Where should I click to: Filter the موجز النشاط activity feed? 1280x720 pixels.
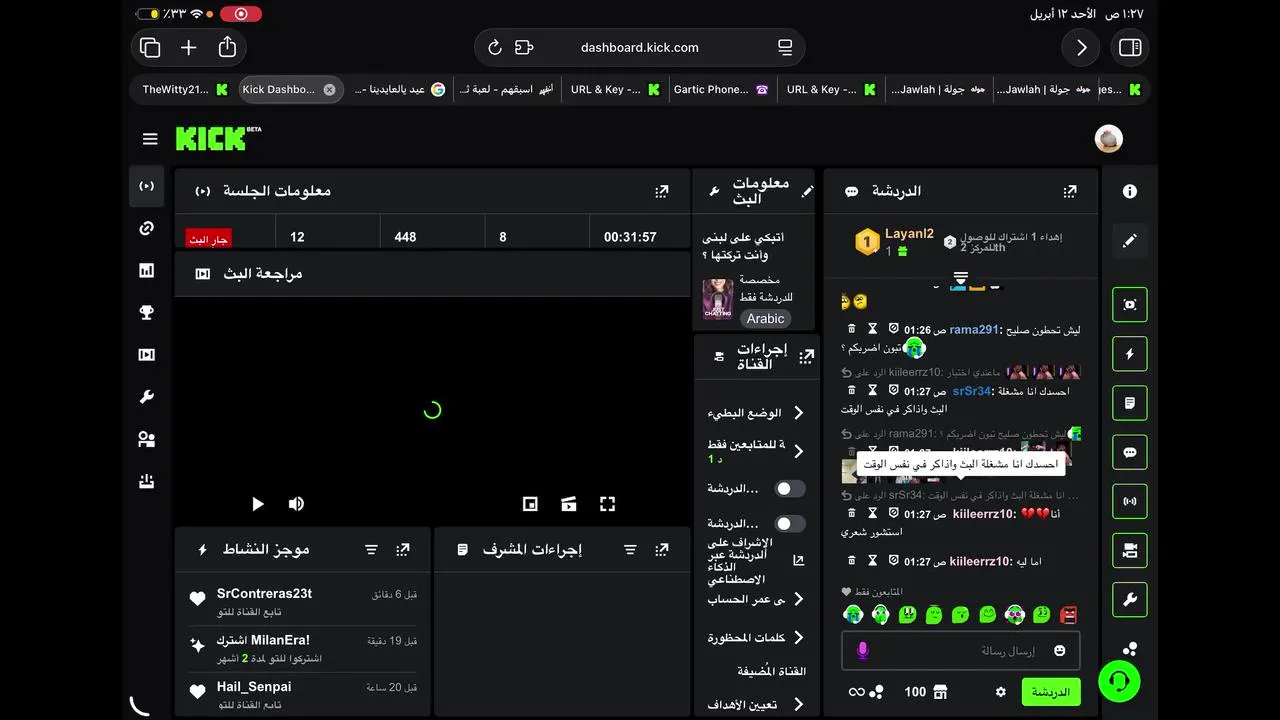(x=371, y=550)
